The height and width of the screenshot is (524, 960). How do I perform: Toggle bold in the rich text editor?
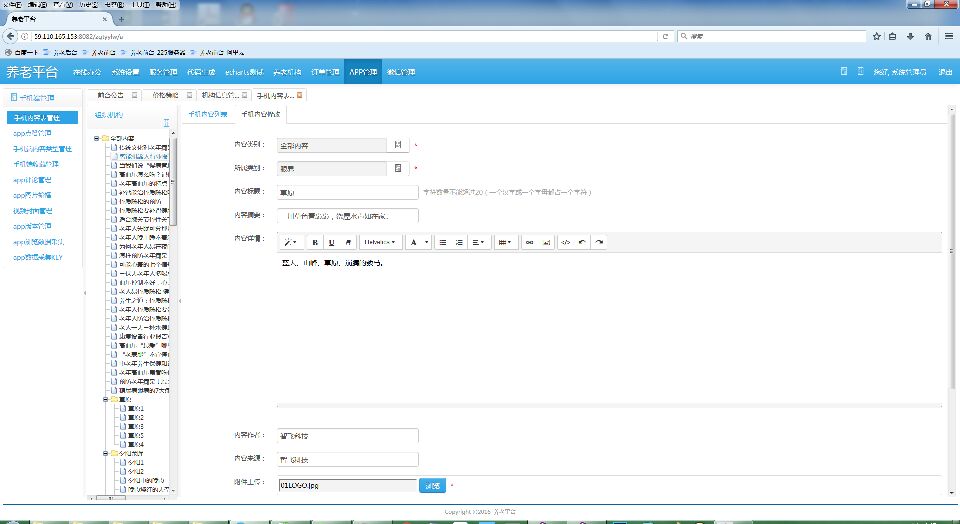315,242
